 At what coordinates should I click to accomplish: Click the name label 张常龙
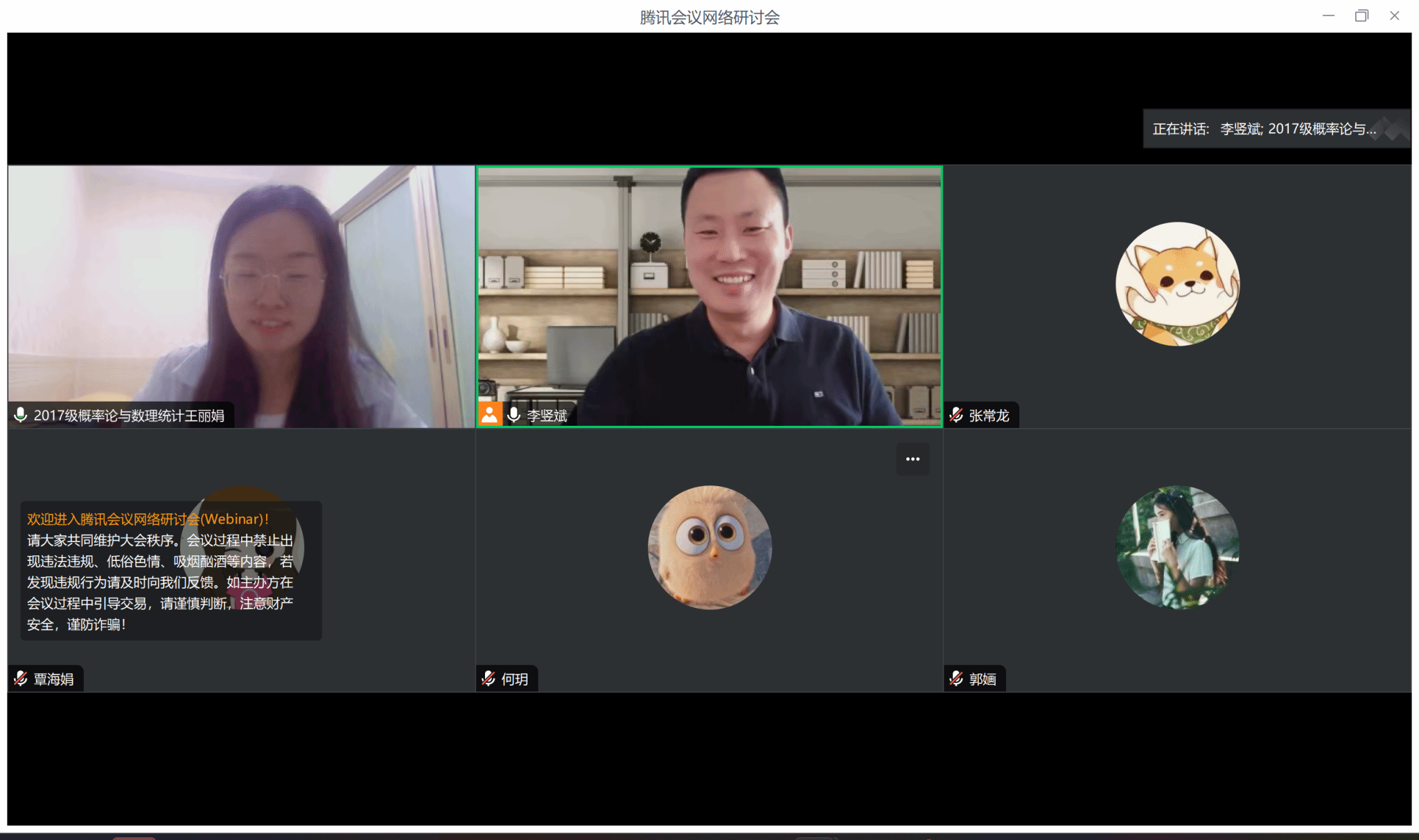(x=989, y=415)
